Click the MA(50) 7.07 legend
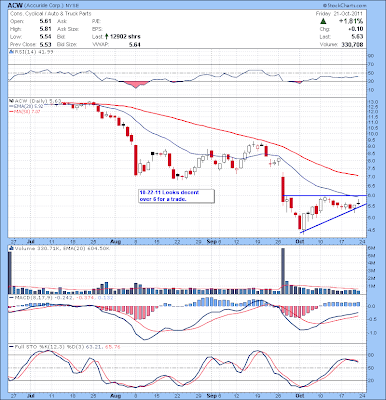The width and height of the screenshot is (386, 400). click(x=26, y=111)
